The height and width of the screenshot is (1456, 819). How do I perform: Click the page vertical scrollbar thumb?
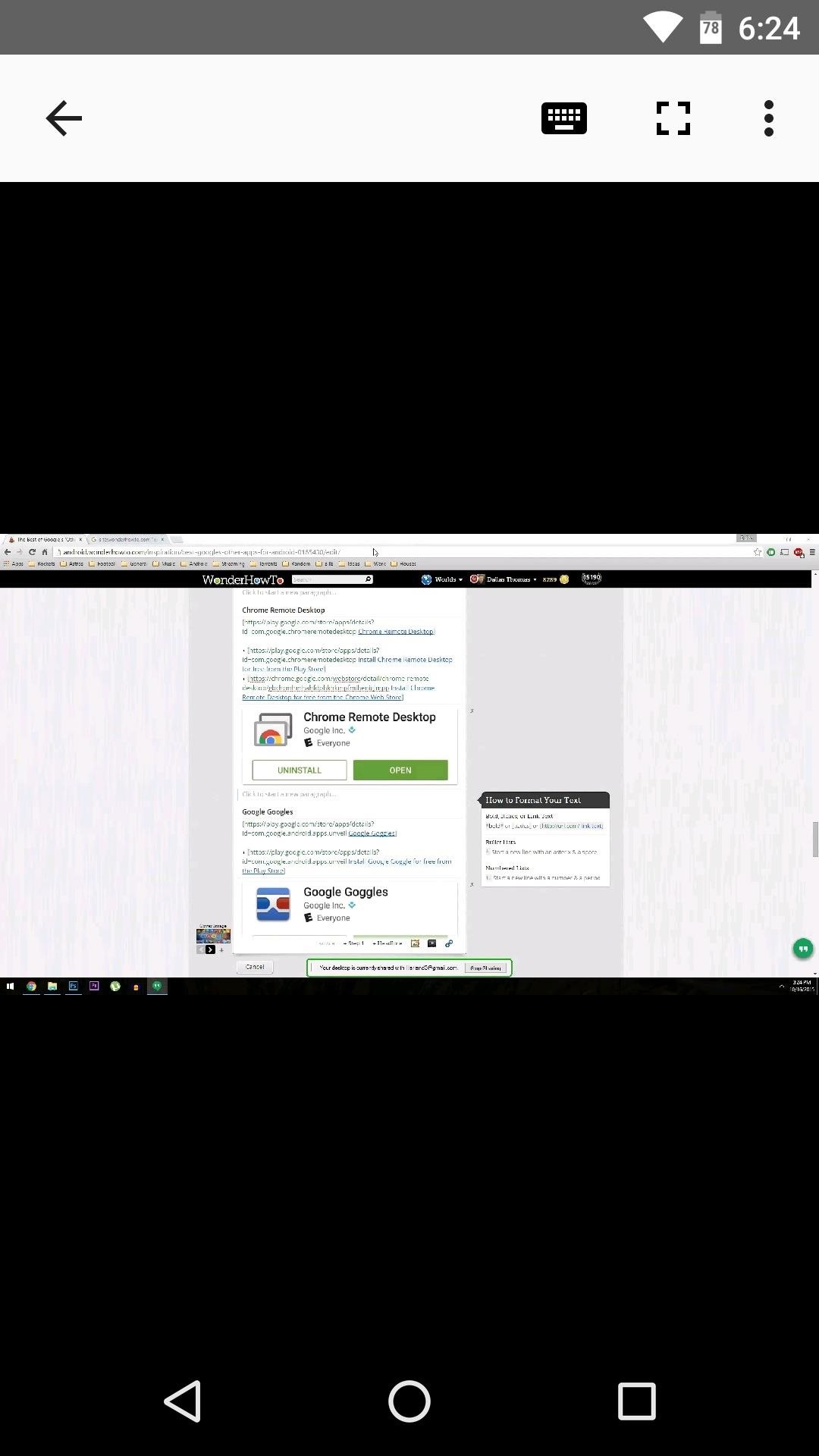click(815, 839)
